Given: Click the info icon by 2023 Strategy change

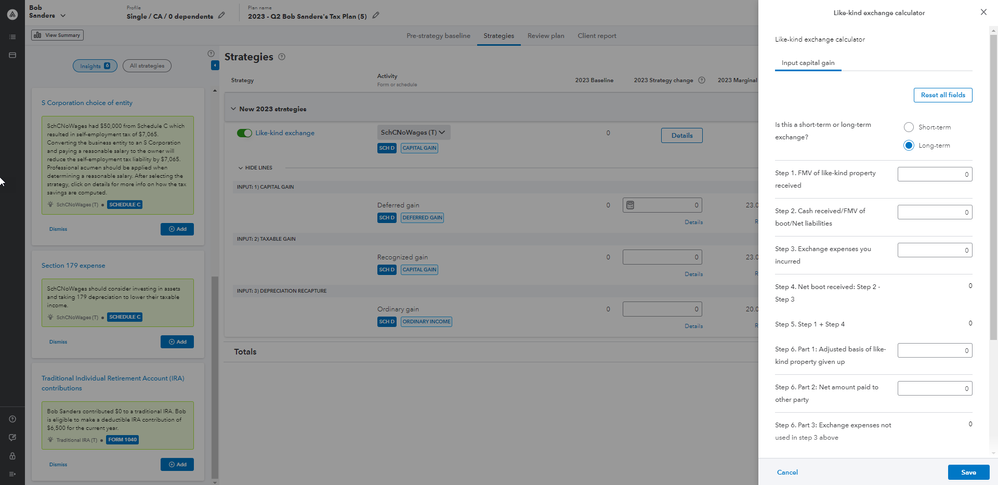Looking at the screenshot, I should pos(701,80).
